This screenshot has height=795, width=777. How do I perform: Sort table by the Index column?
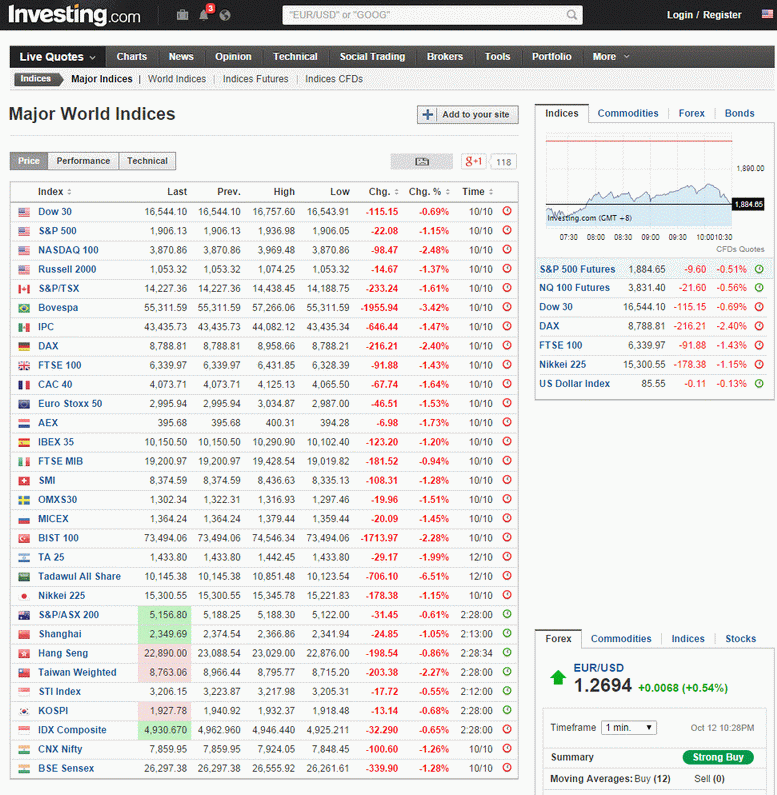[x=54, y=192]
